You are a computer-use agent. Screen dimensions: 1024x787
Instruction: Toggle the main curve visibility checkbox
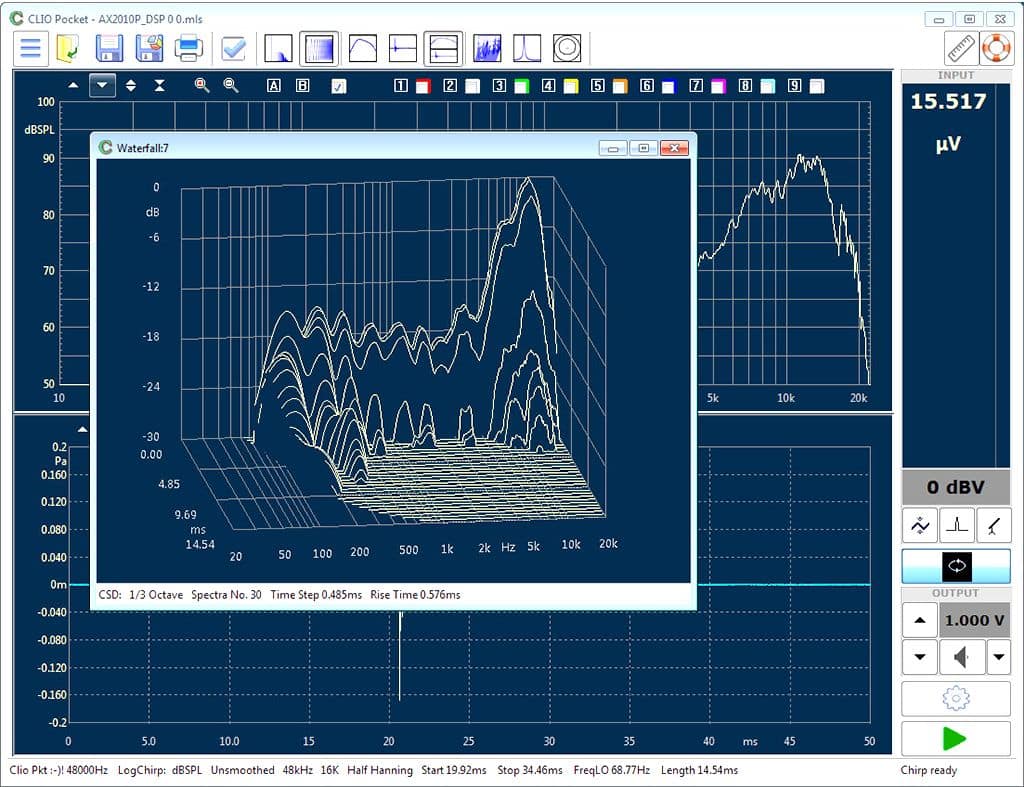coord(339,86)
